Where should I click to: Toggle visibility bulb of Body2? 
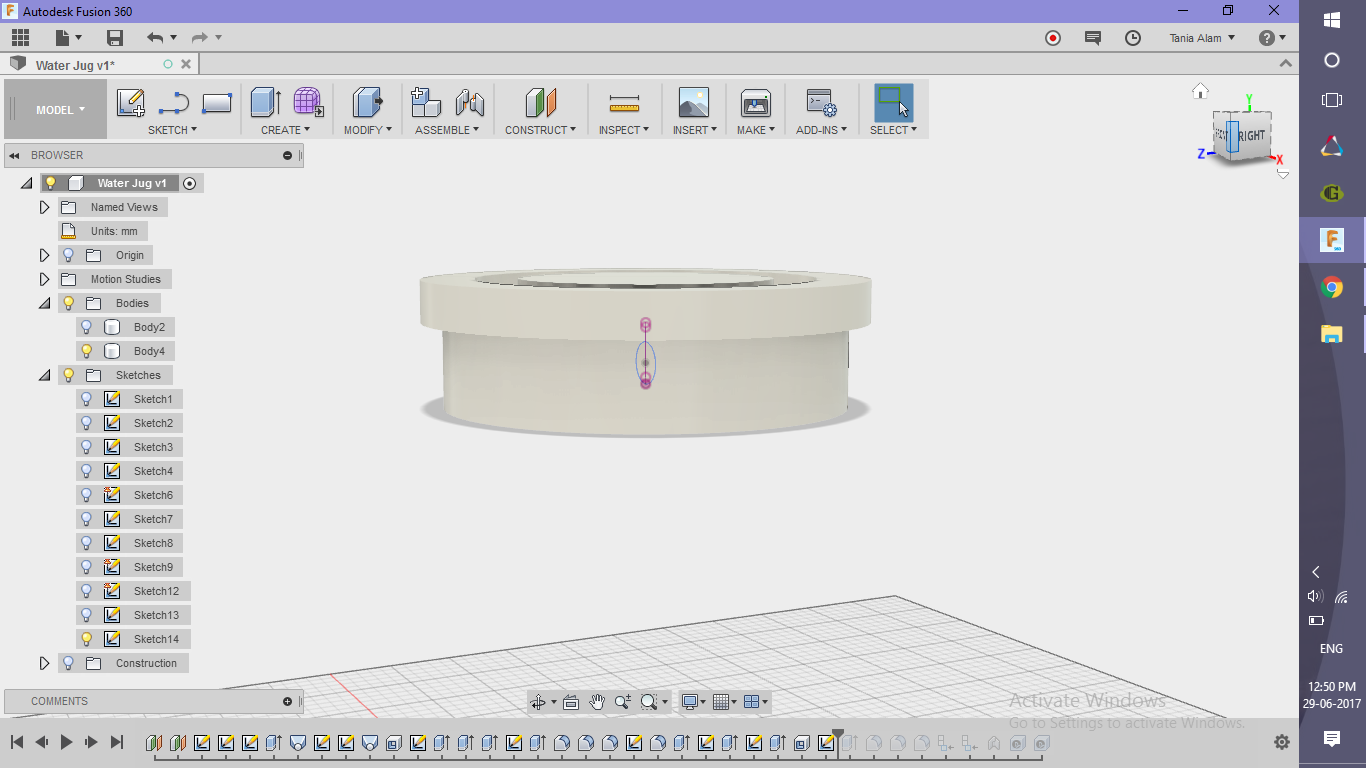87,327
